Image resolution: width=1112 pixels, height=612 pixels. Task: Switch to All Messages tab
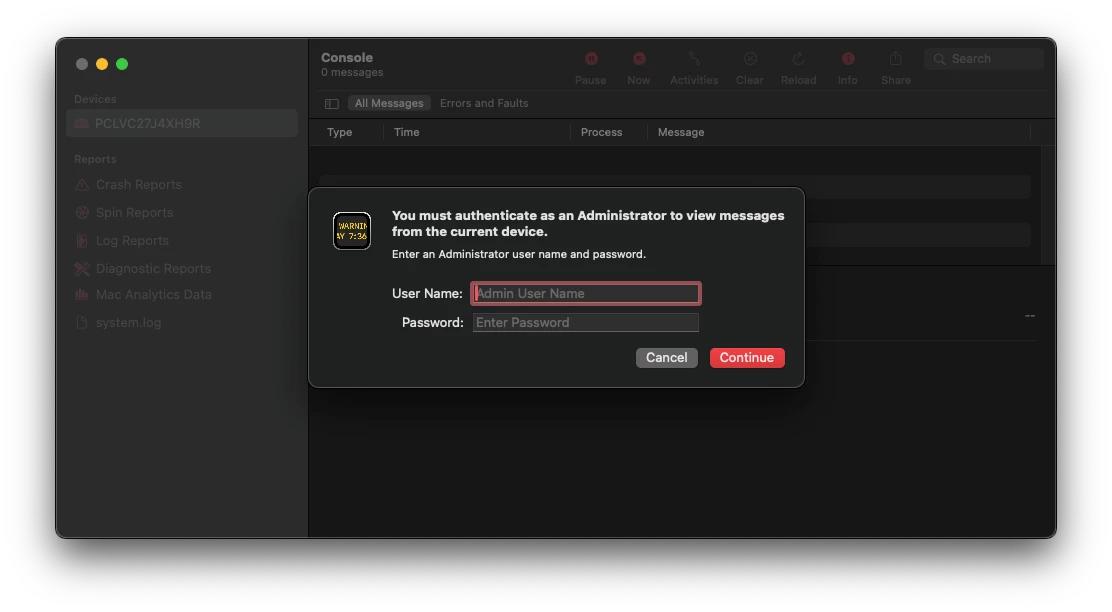pyautogui.click(x=389, y=104)
